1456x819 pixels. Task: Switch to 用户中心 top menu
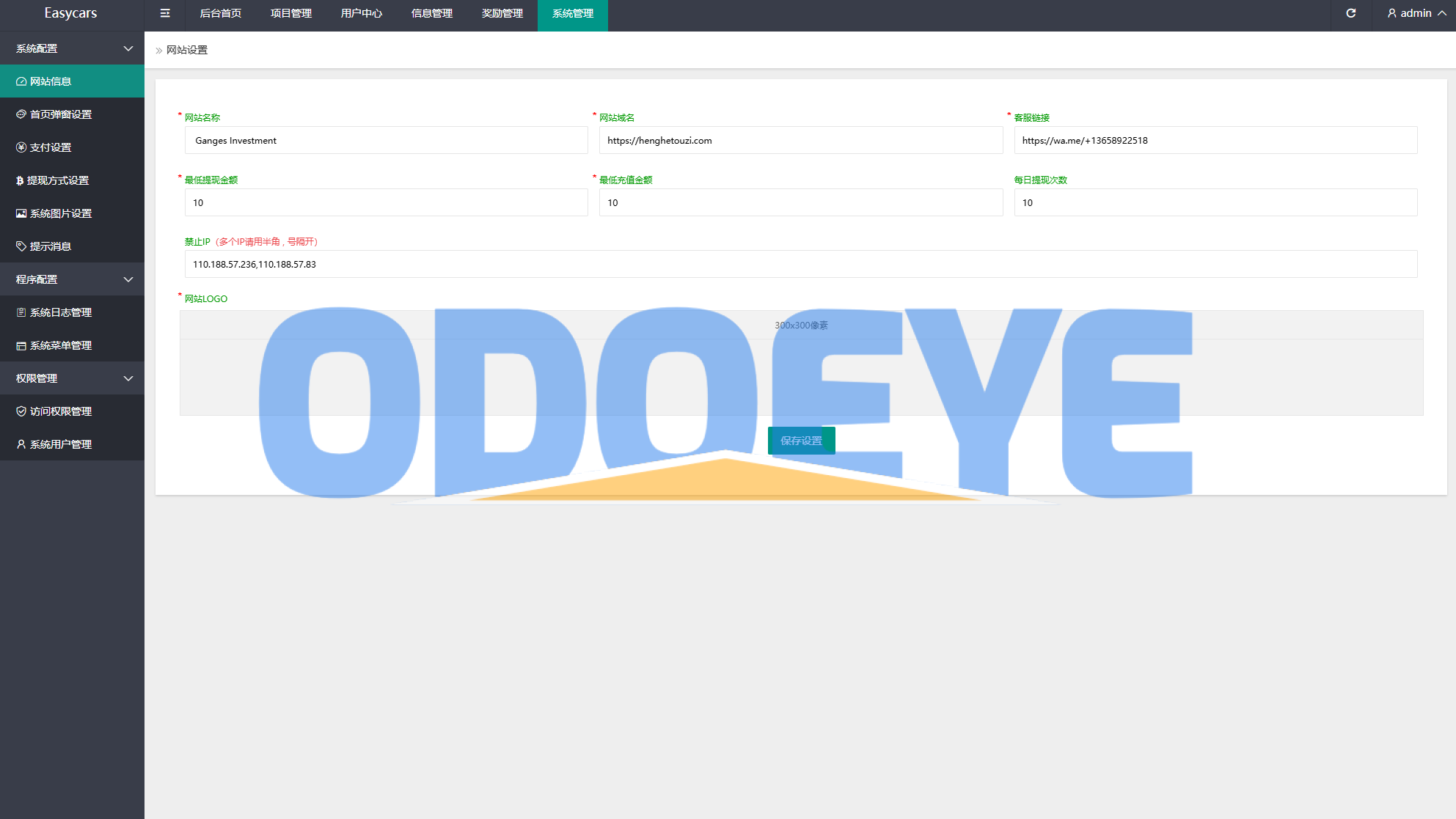coord(362,13)
